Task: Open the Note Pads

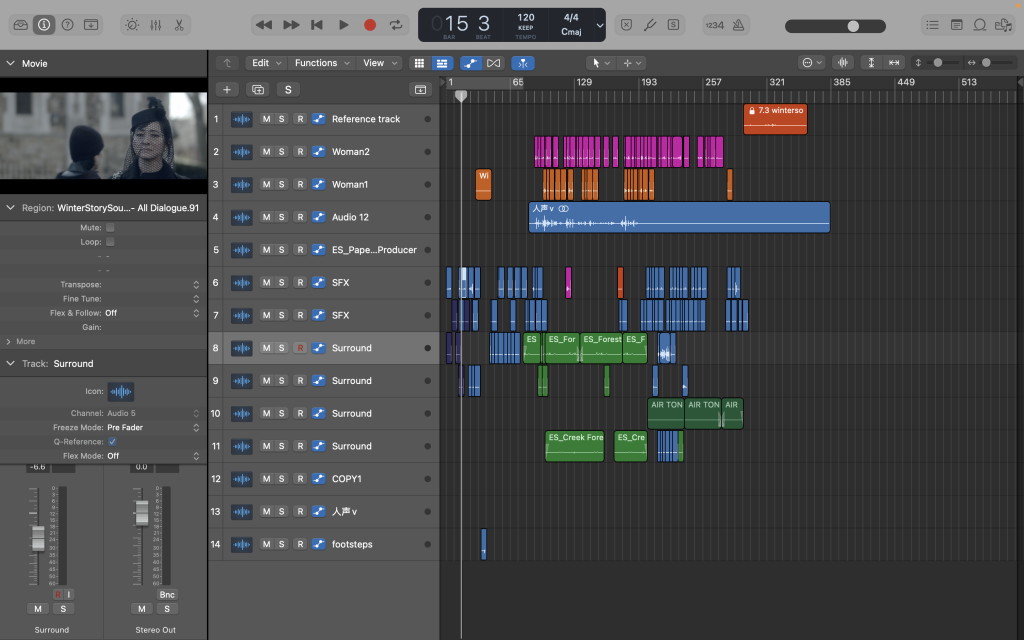Action: (x=957, y=25)
